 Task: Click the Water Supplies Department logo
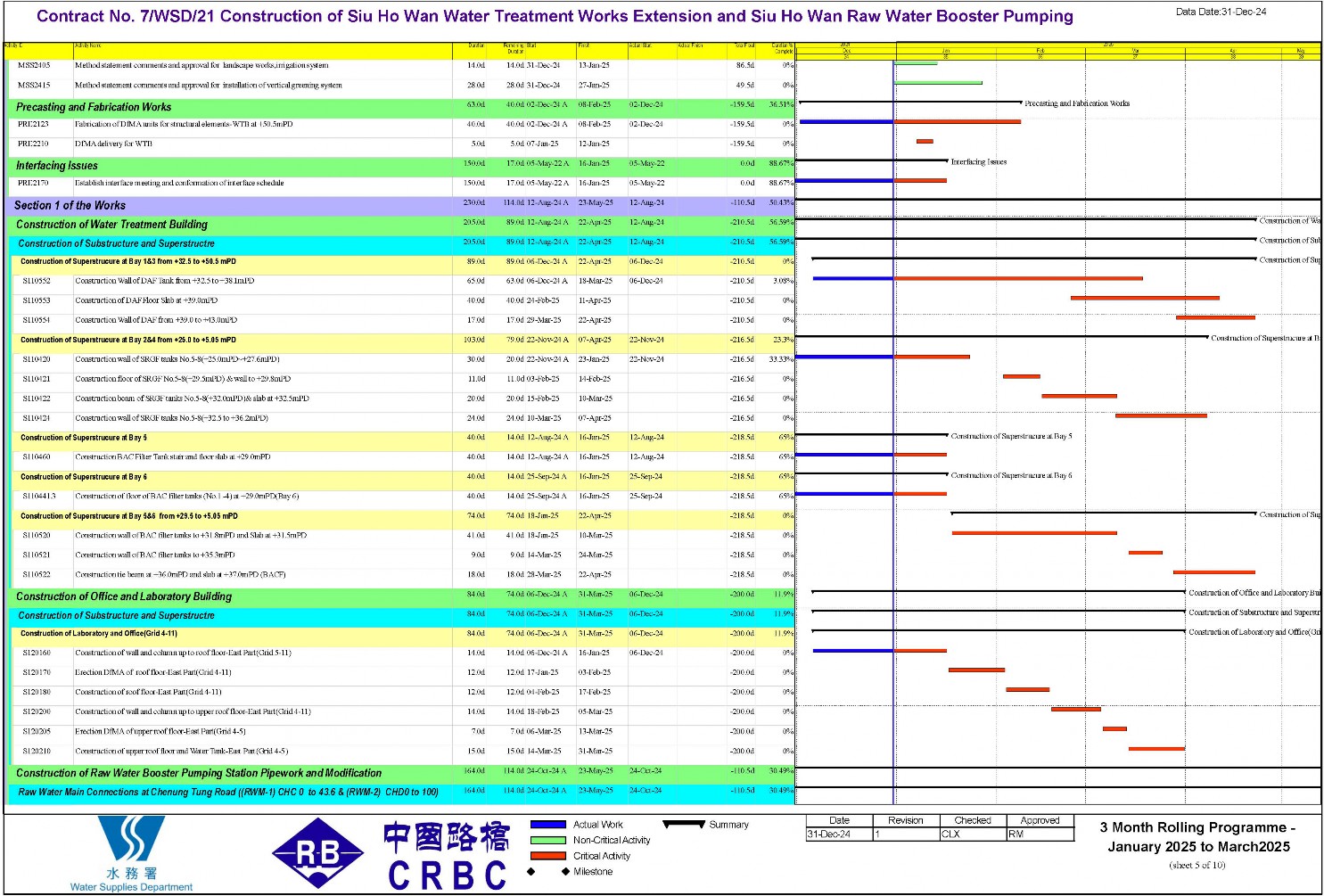[x=131, y=853]
